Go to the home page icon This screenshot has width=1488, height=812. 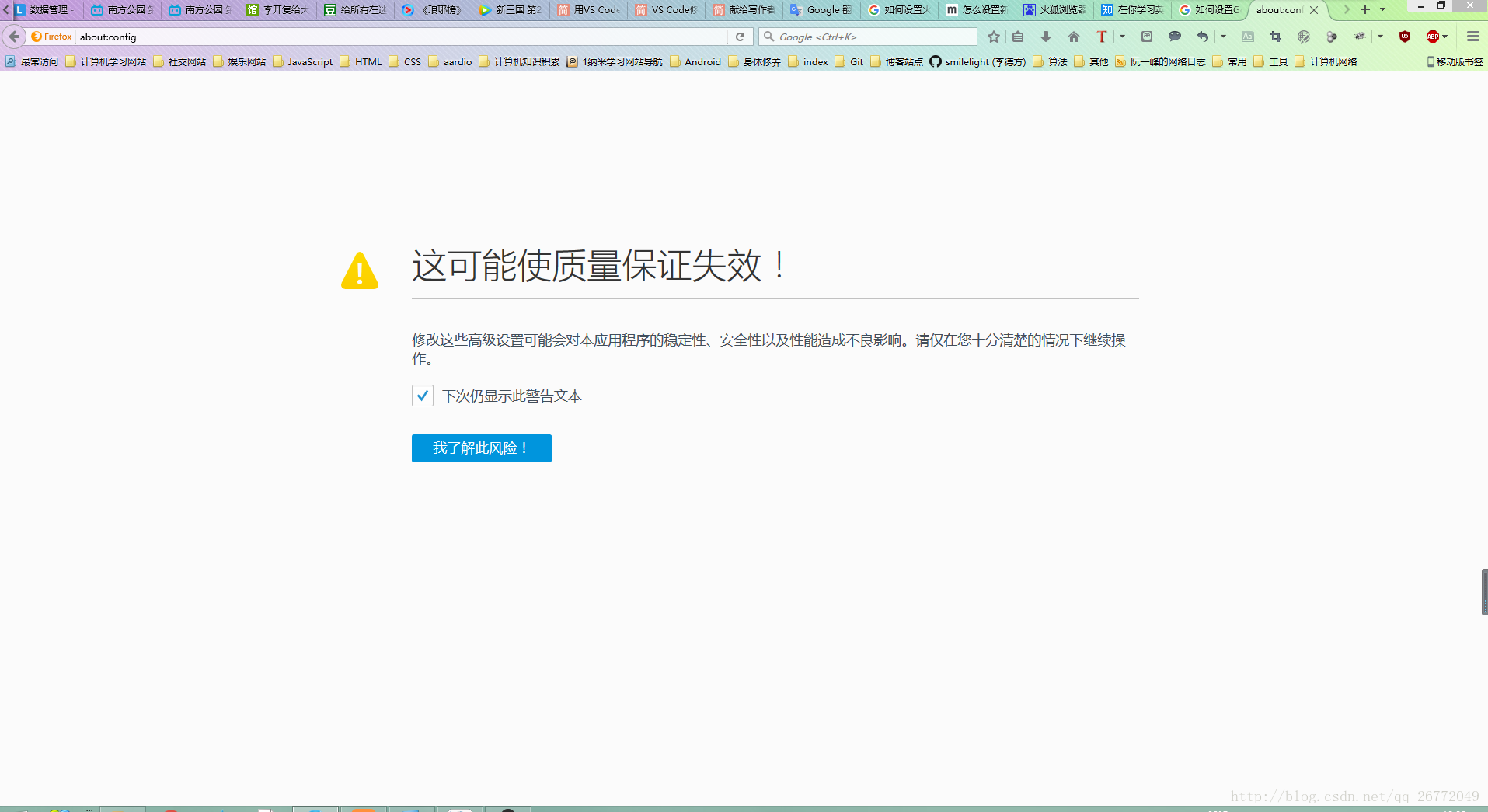click(1074, 37)
